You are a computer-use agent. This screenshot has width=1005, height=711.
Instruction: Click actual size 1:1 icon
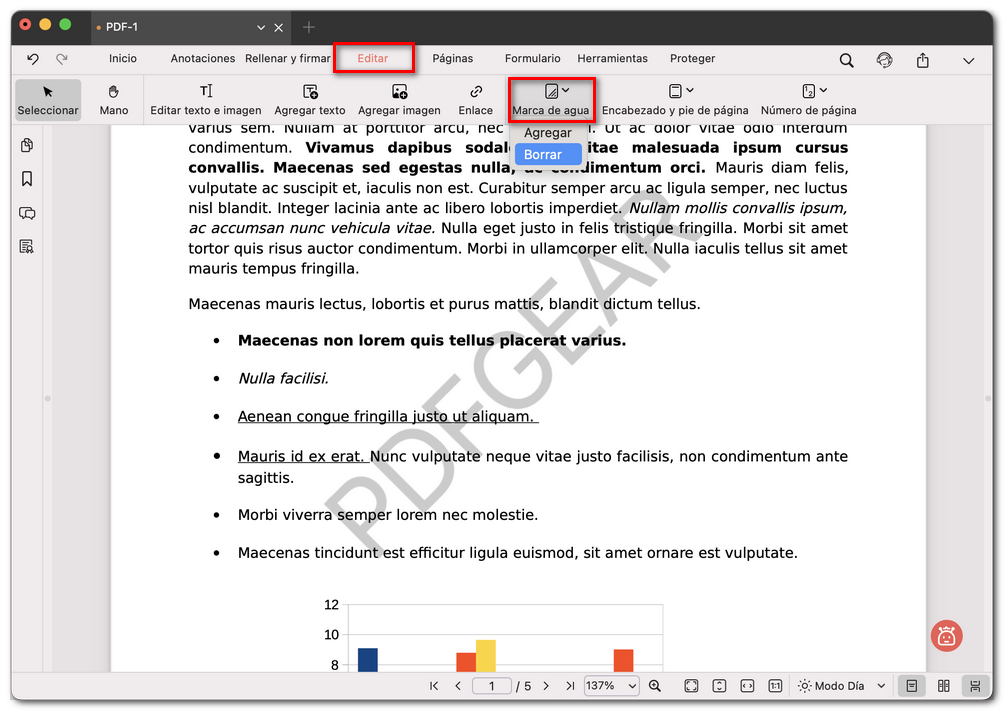coord(775,686)
